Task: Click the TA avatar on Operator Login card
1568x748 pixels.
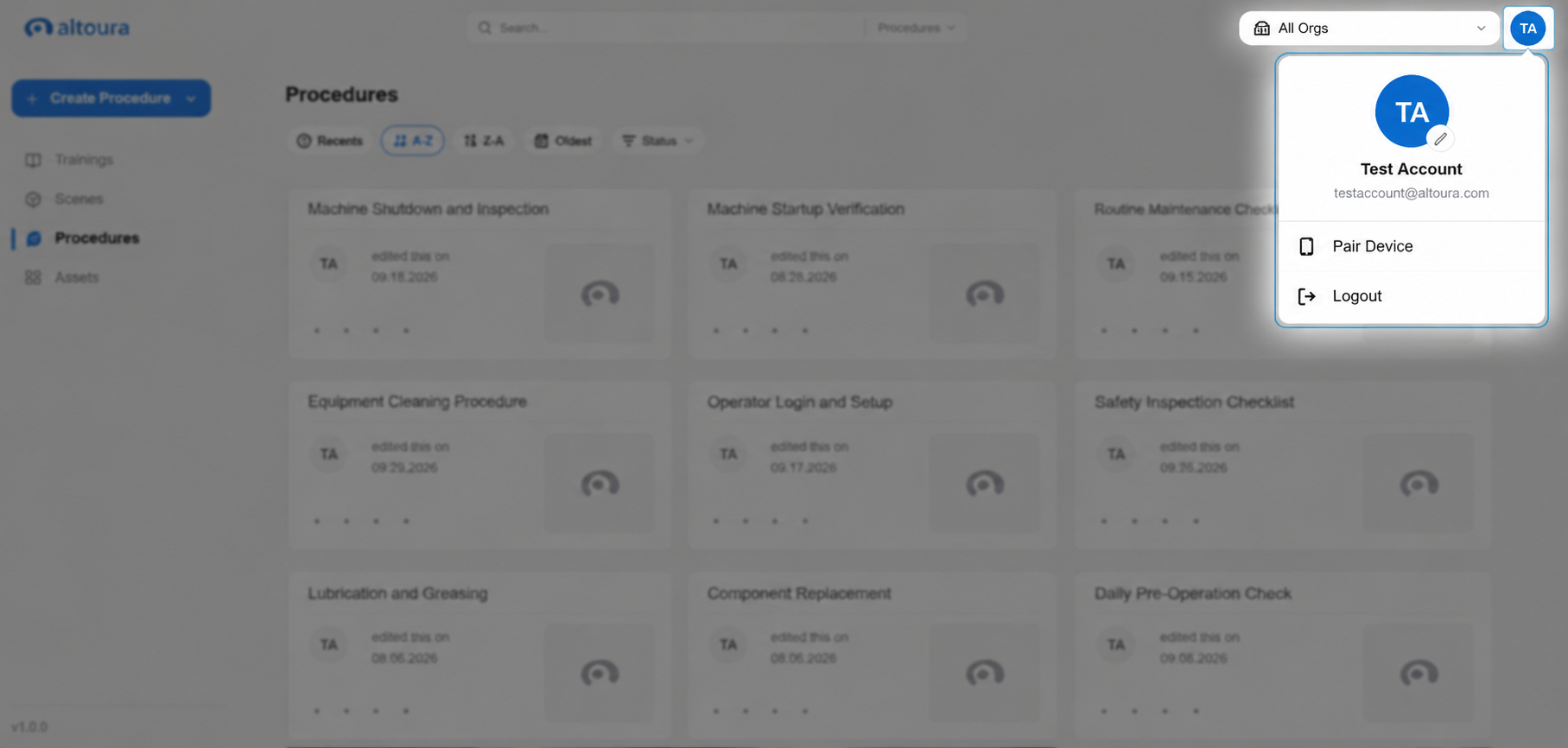Action: 728,454
